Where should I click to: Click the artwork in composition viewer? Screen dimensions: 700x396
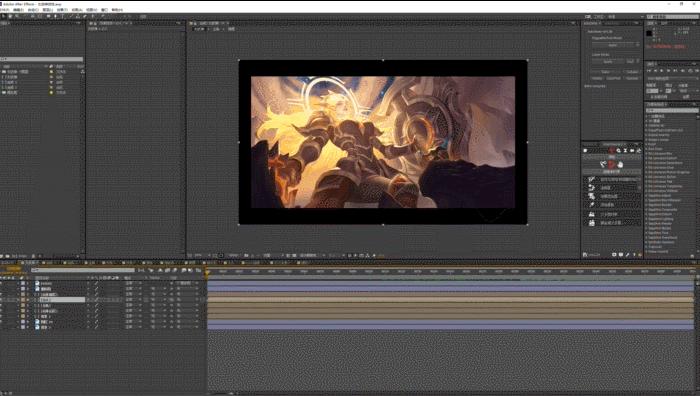pyautogui.click(x=383, y=142)
